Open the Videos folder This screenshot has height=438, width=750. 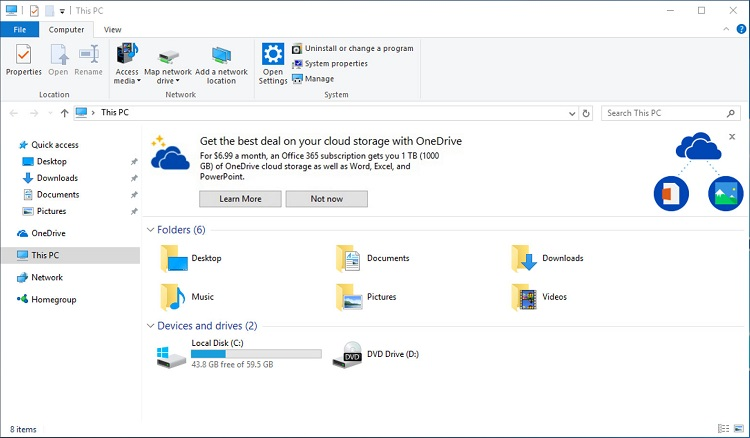(x=539, y=297)
